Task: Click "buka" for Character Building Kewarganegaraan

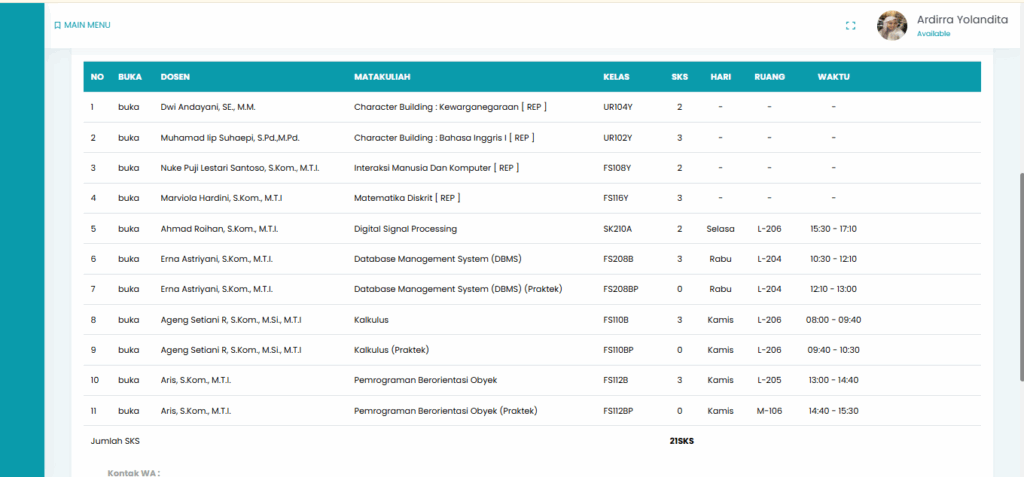Action: tap(128, 107)
